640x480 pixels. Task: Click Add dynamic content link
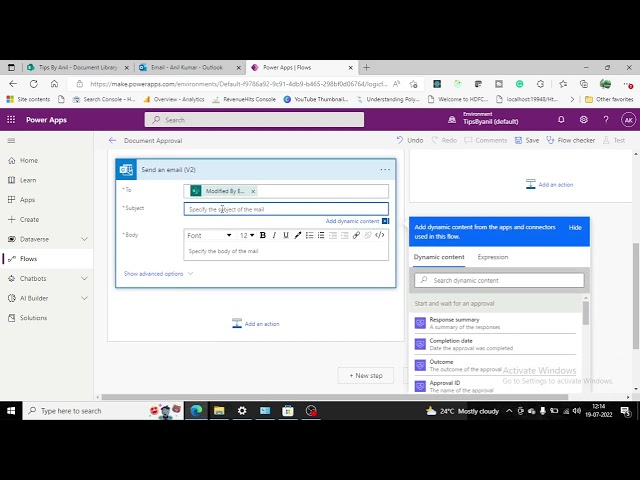point(352,221)
